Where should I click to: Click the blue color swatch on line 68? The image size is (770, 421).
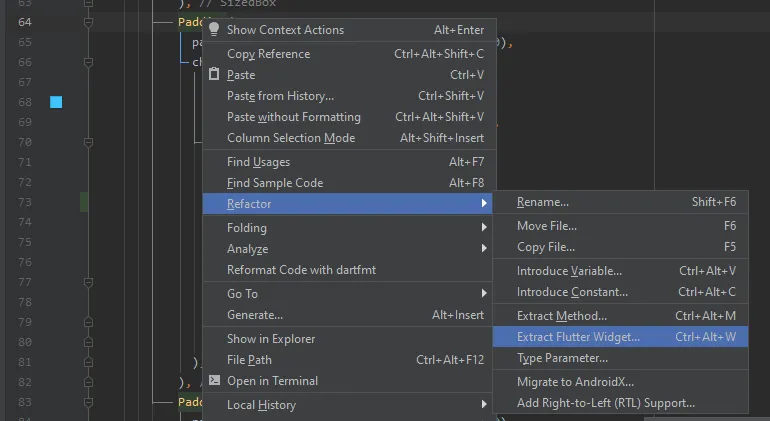pos(56,102)
